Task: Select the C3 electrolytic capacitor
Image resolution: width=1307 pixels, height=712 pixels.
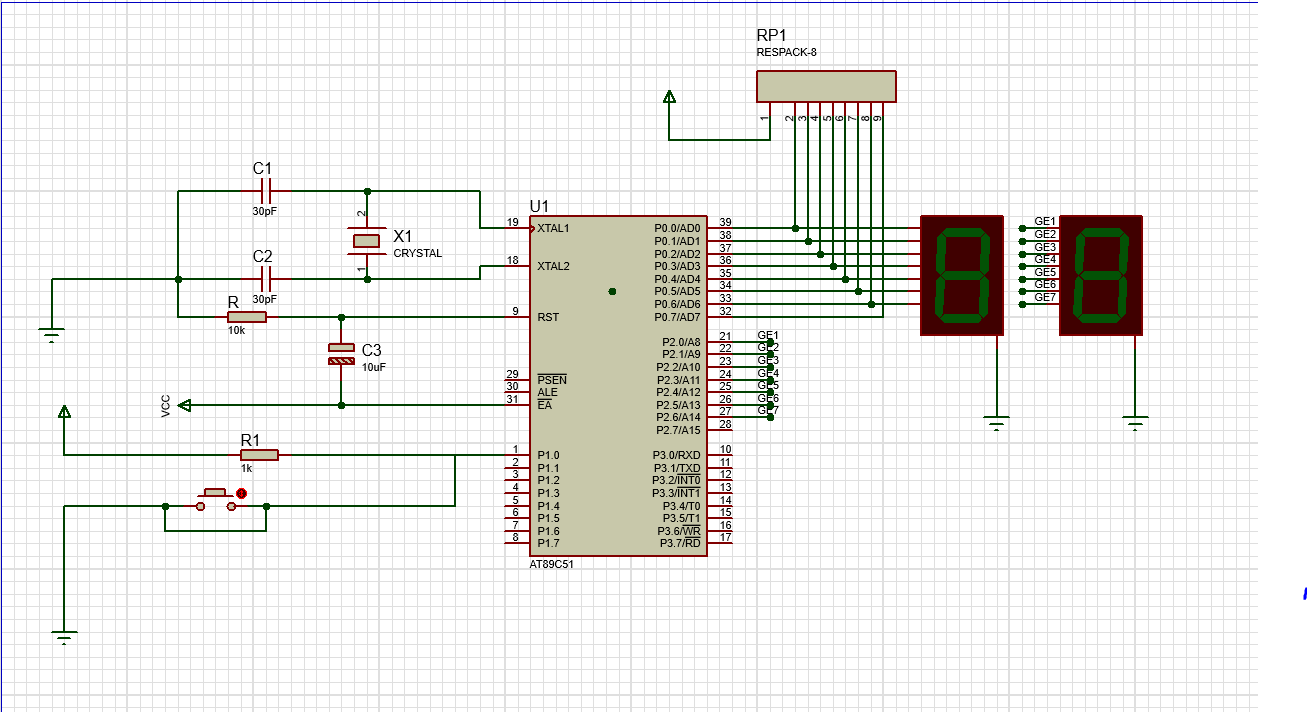Action: point(342,352)
